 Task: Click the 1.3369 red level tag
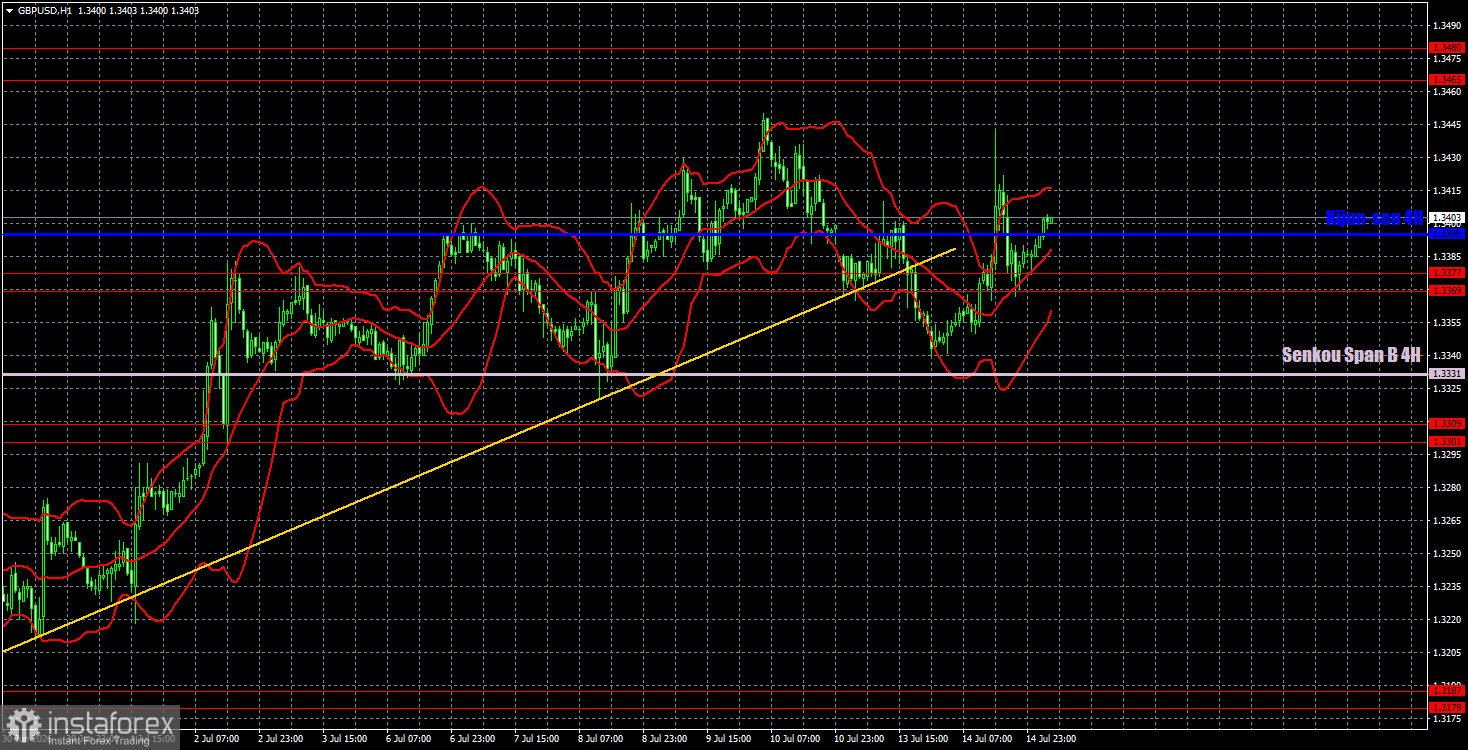1447,290
